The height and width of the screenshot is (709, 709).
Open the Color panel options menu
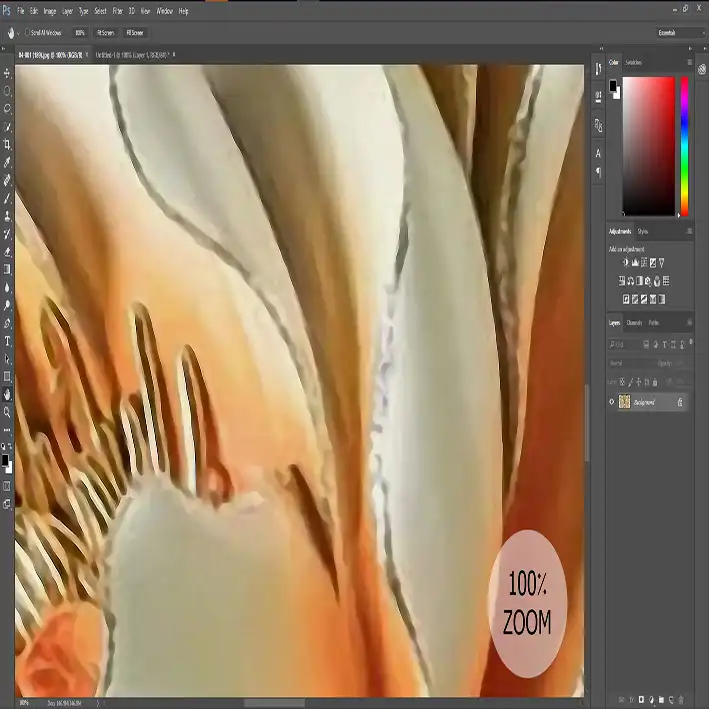[x=689, y=62]
